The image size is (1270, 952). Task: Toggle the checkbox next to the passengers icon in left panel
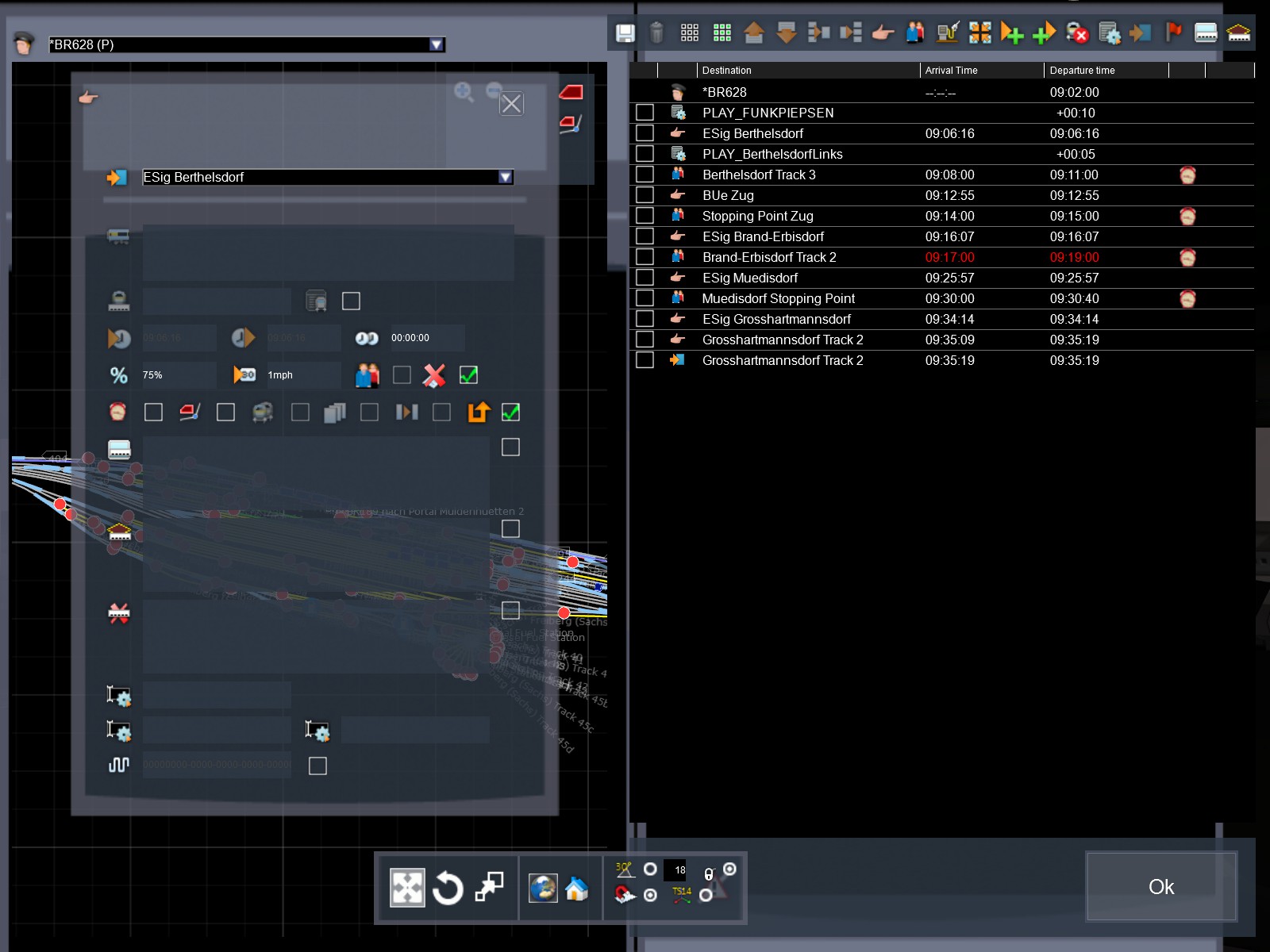click(x=402, y=375)
